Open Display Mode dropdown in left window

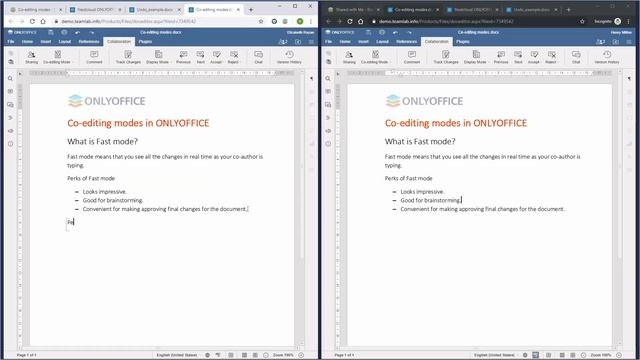(x=158, y=57)
